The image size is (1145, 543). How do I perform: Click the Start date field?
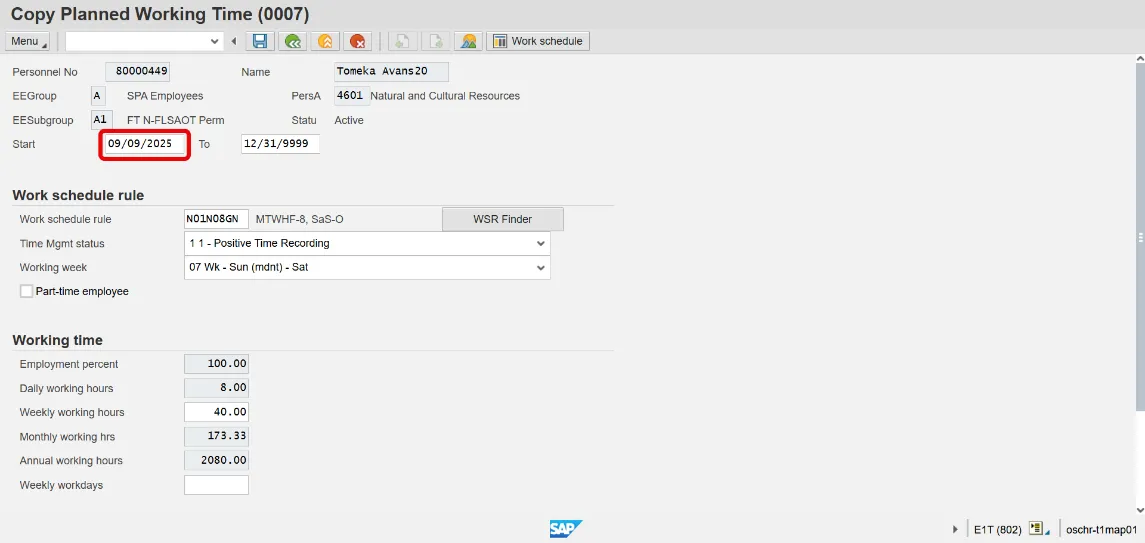point(144,144)
